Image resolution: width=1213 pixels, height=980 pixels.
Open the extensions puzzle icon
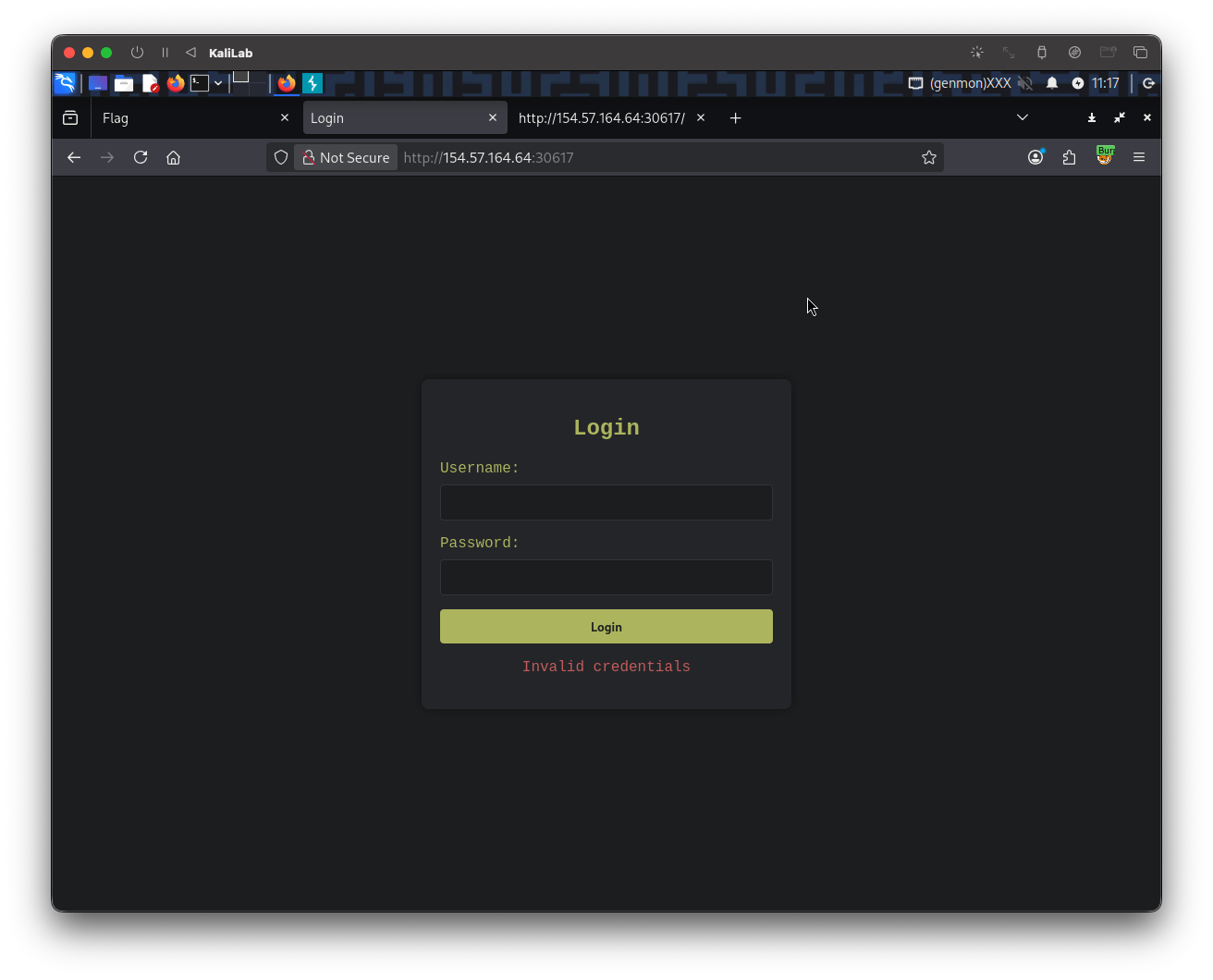(x=1070, y=157)
